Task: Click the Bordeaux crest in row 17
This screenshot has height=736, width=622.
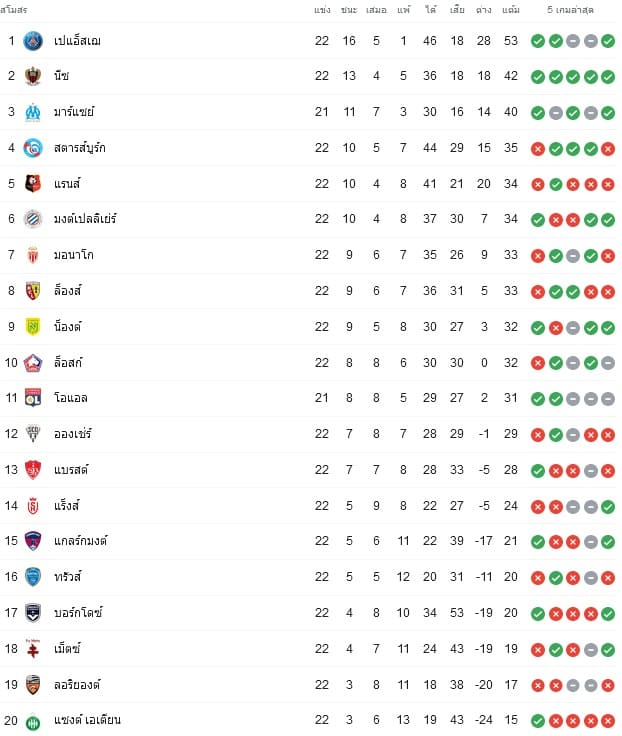Action: 33,613
